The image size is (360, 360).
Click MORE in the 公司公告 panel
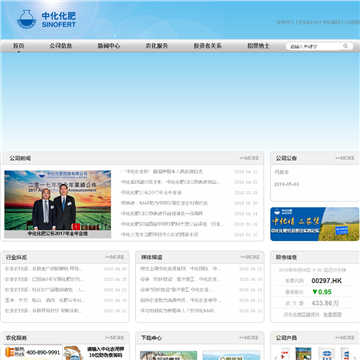tap(345, 158)
